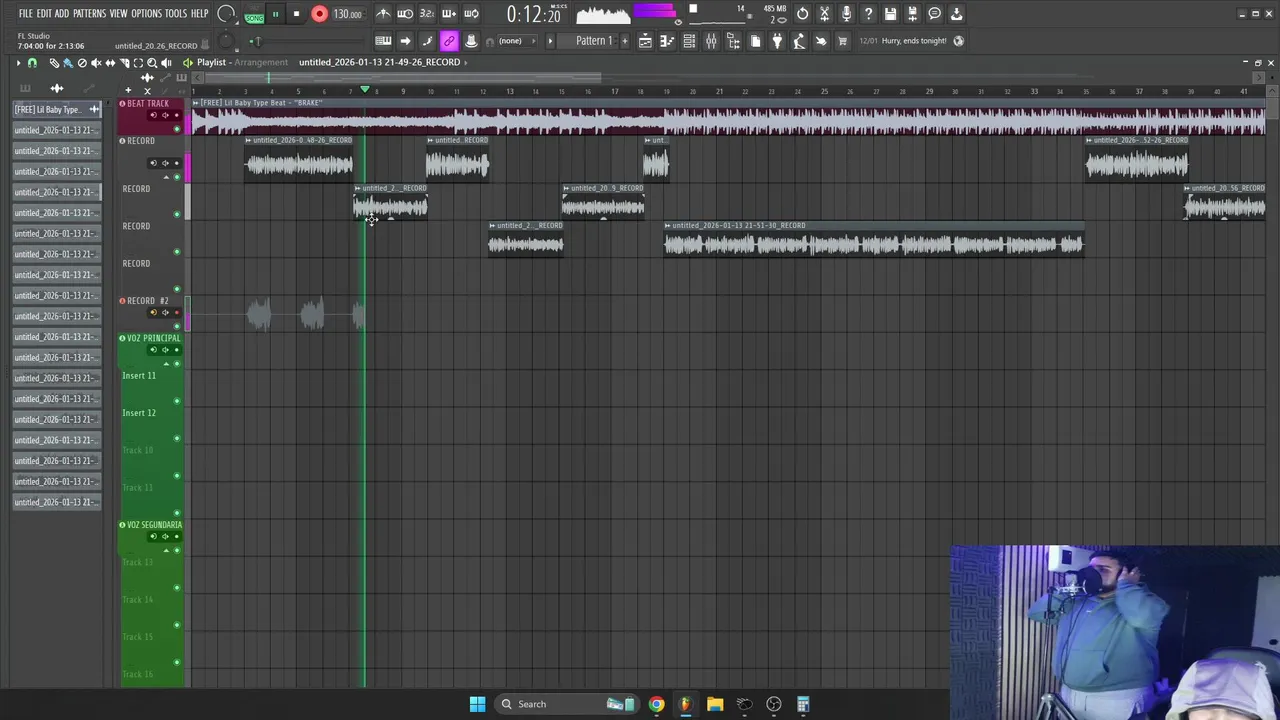Select the playlist mute tool
The image size is (1280, 720).
(x=96, y=63)
